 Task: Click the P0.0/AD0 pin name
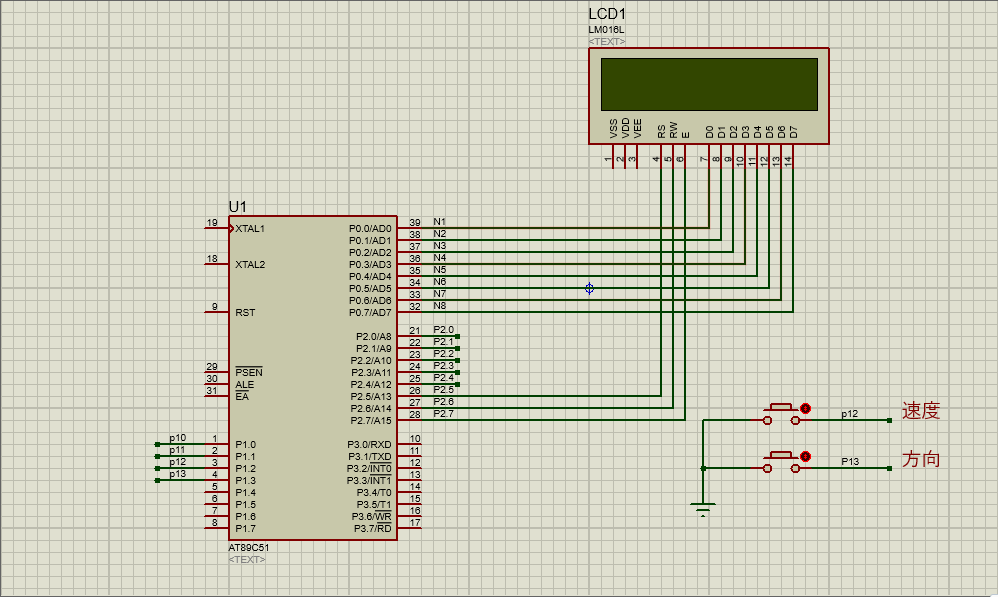click(x=370, y=228)
